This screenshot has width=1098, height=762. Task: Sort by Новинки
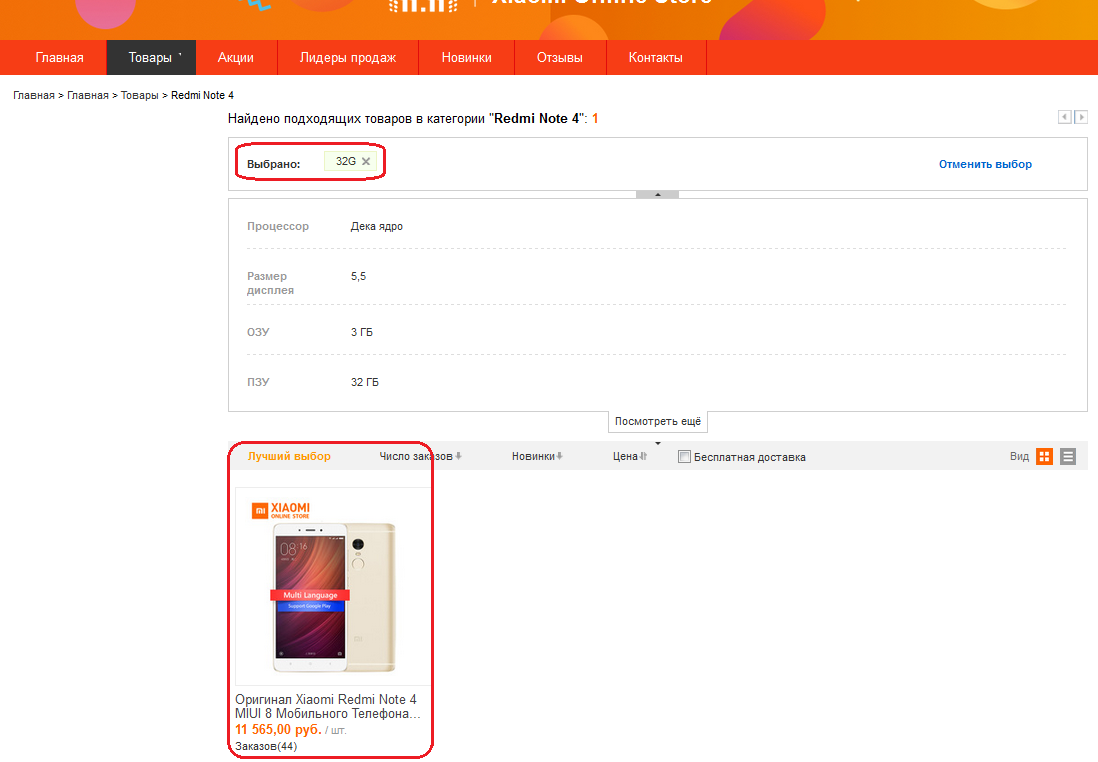tap(537, 457)
